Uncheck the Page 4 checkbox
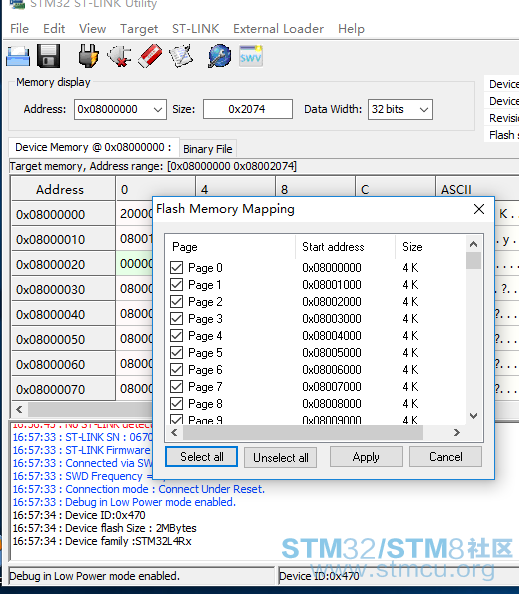This screenshot has height=594, width=519. [x=177, y=336]
